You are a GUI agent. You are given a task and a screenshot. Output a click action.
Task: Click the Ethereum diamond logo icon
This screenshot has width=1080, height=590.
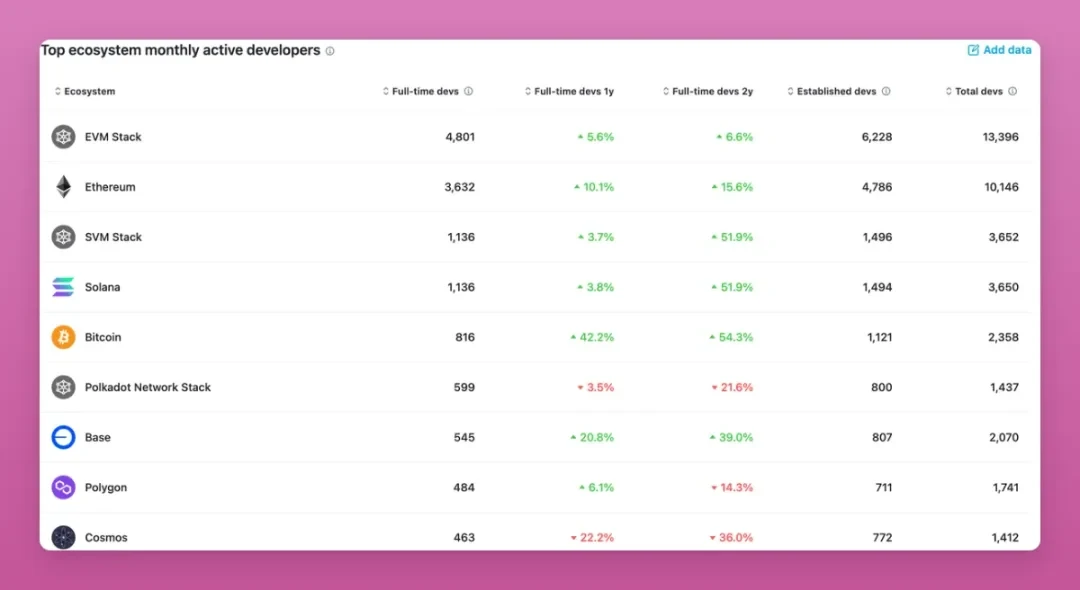click(63, 187)
